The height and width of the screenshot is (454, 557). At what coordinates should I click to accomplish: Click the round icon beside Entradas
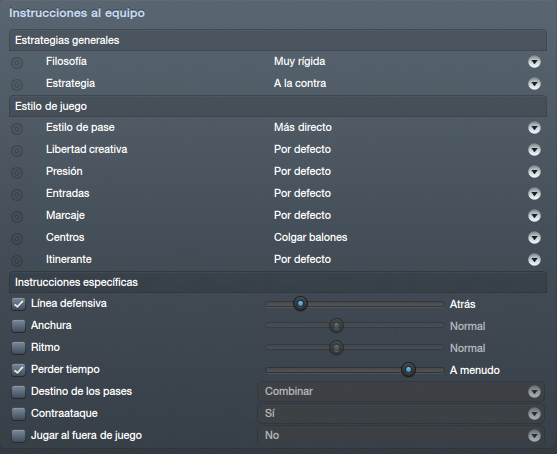coord(17,195)
